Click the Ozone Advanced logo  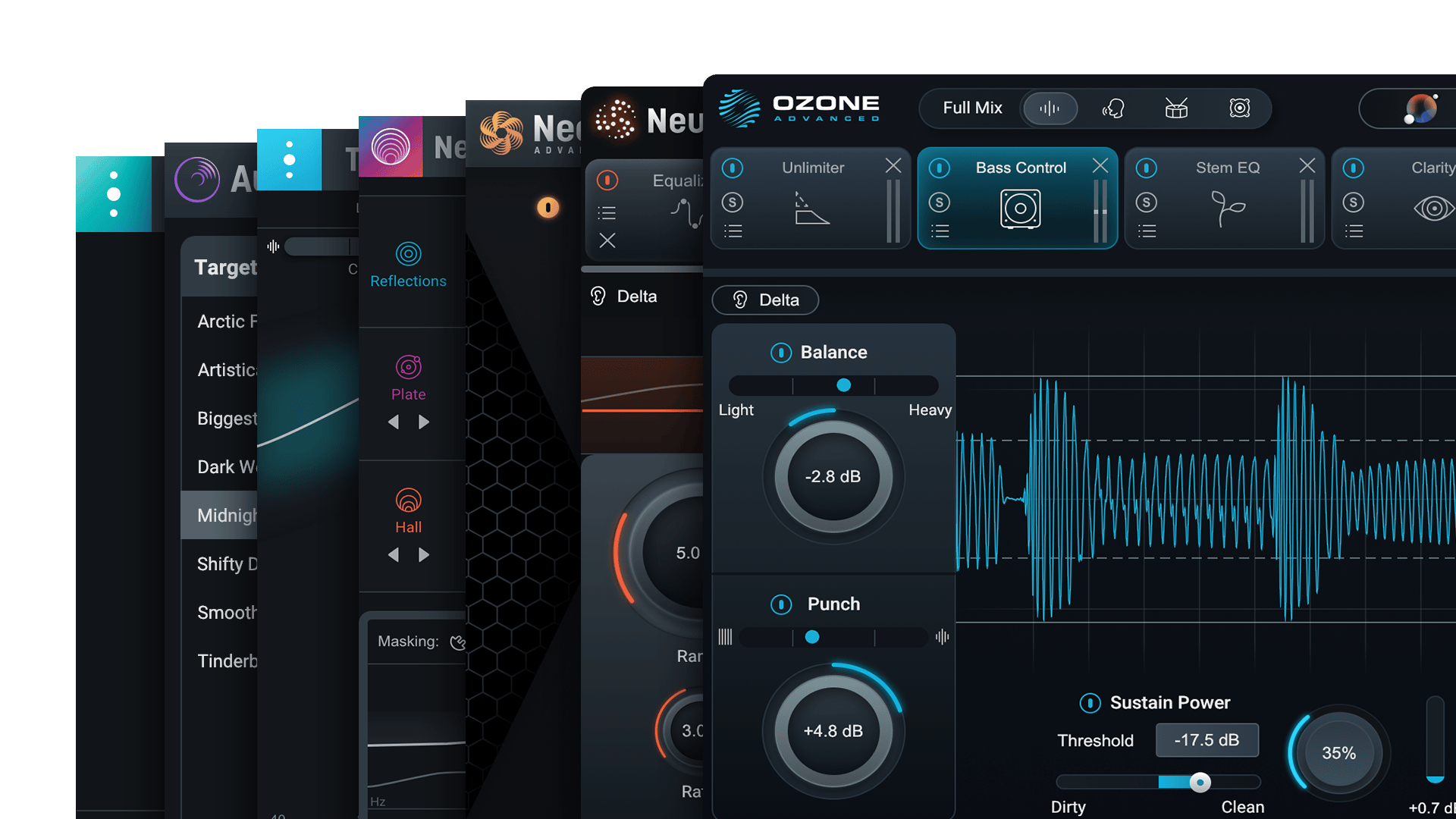799,108
